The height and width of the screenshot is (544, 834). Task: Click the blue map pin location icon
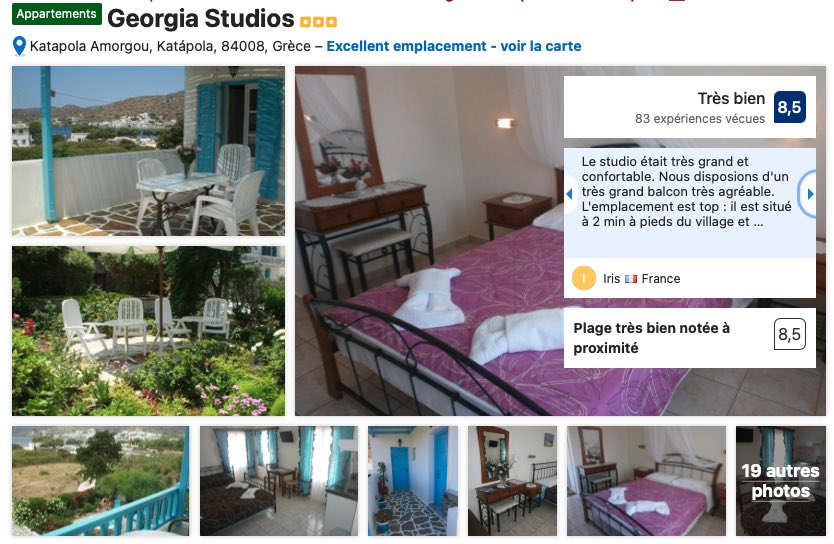pos(19,46)
